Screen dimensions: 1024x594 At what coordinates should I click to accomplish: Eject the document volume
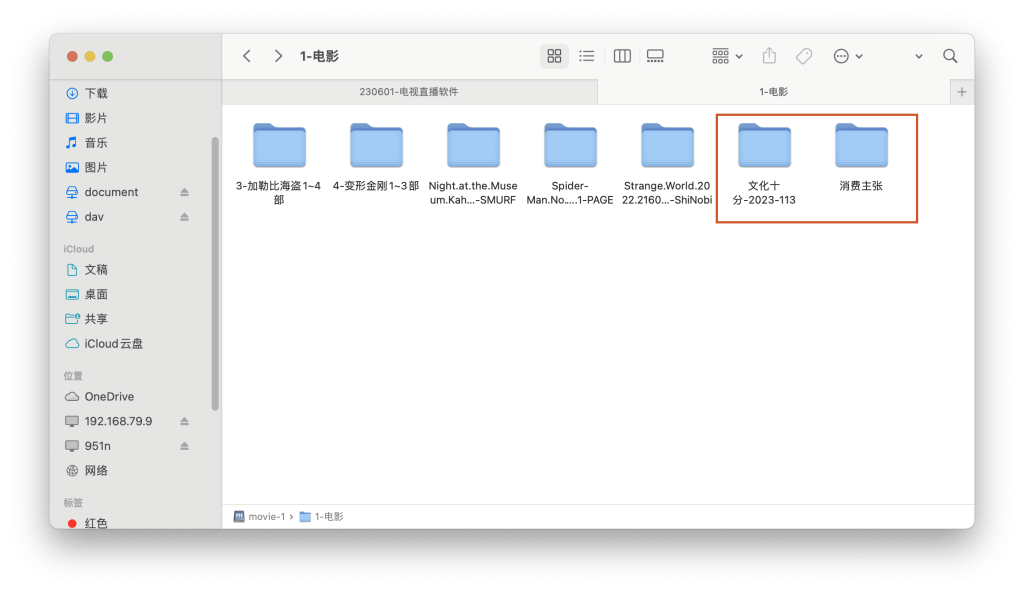pos(184,192)
